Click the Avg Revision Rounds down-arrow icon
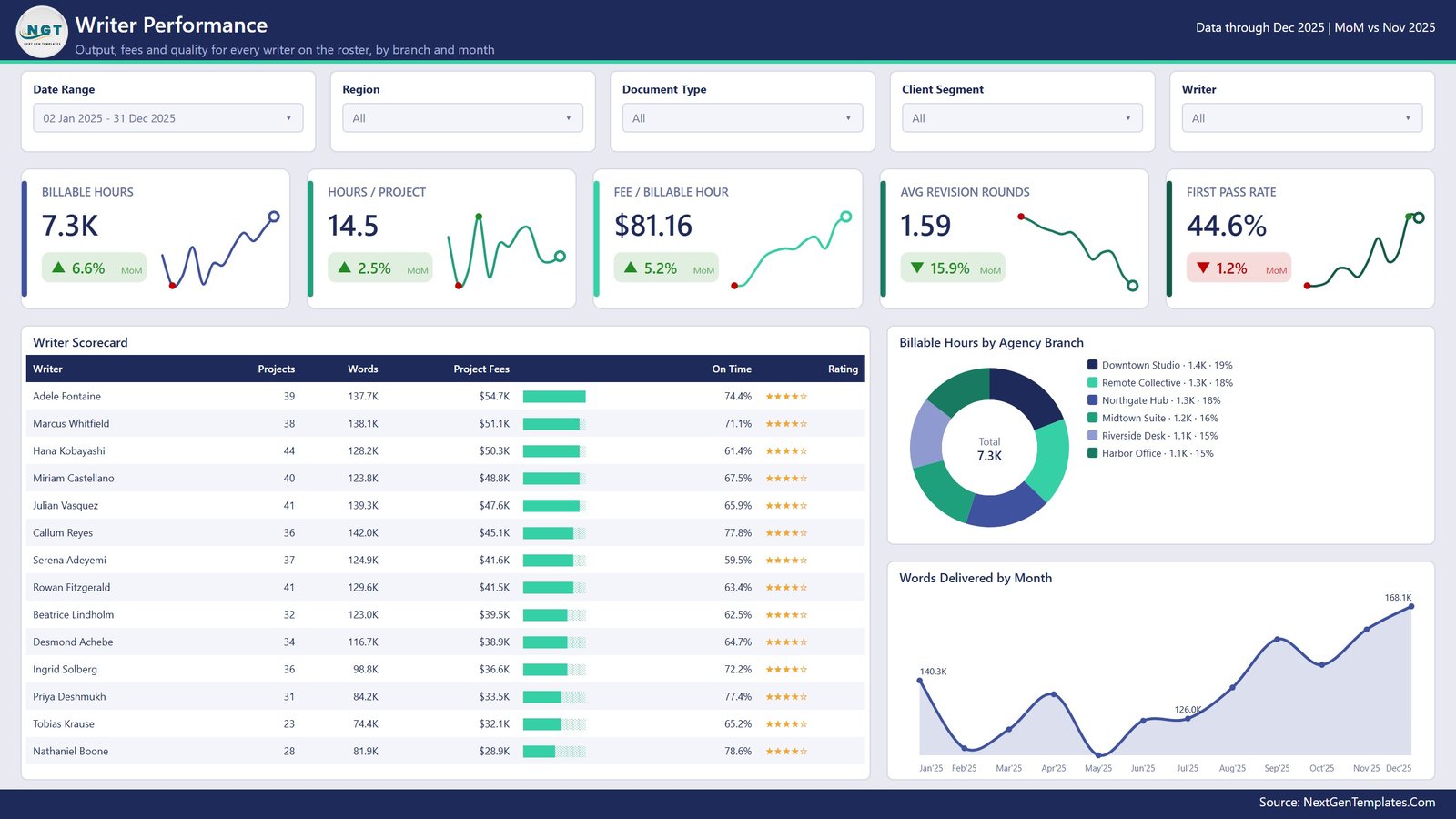This screenshot has width=1456, height=819. coord(916,268)
